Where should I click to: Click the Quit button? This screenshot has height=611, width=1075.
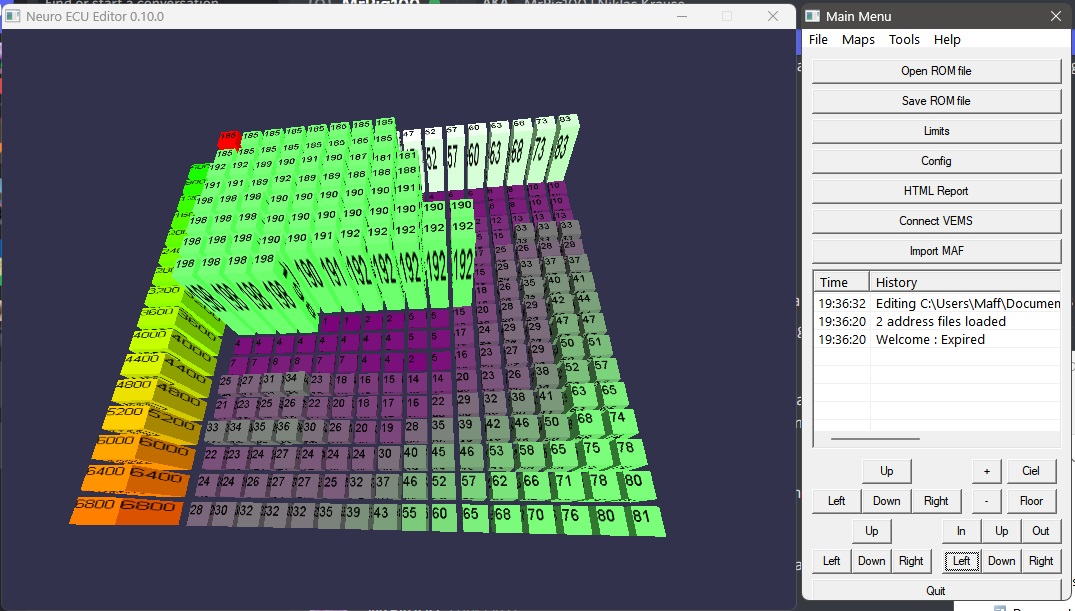(937, 590)
